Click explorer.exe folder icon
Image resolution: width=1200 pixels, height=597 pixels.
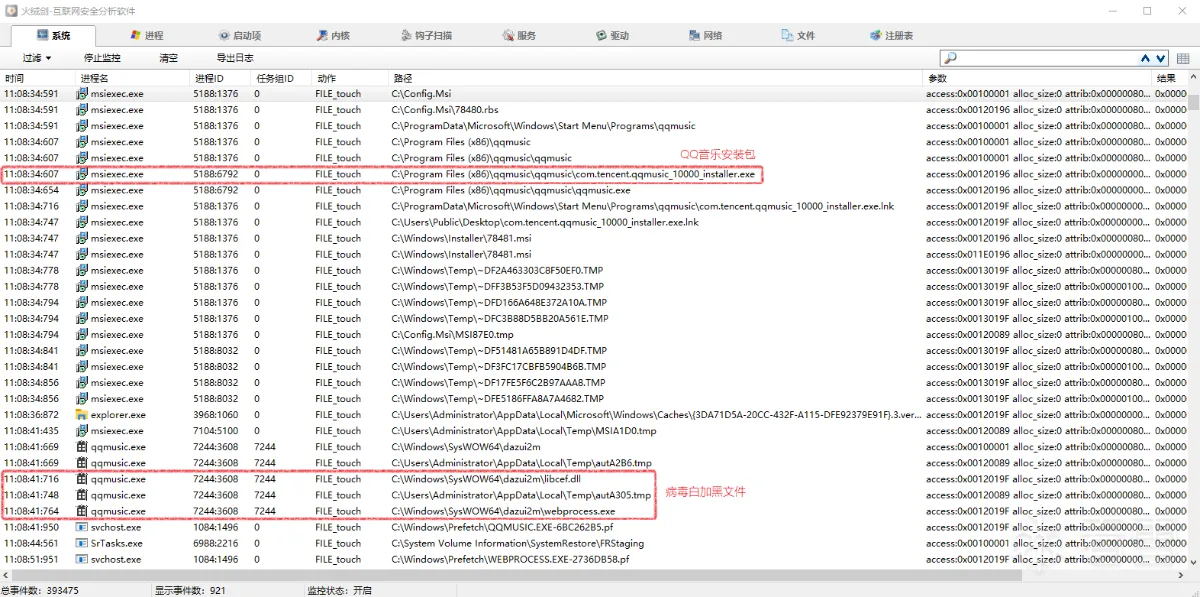(x=83, y=414)
